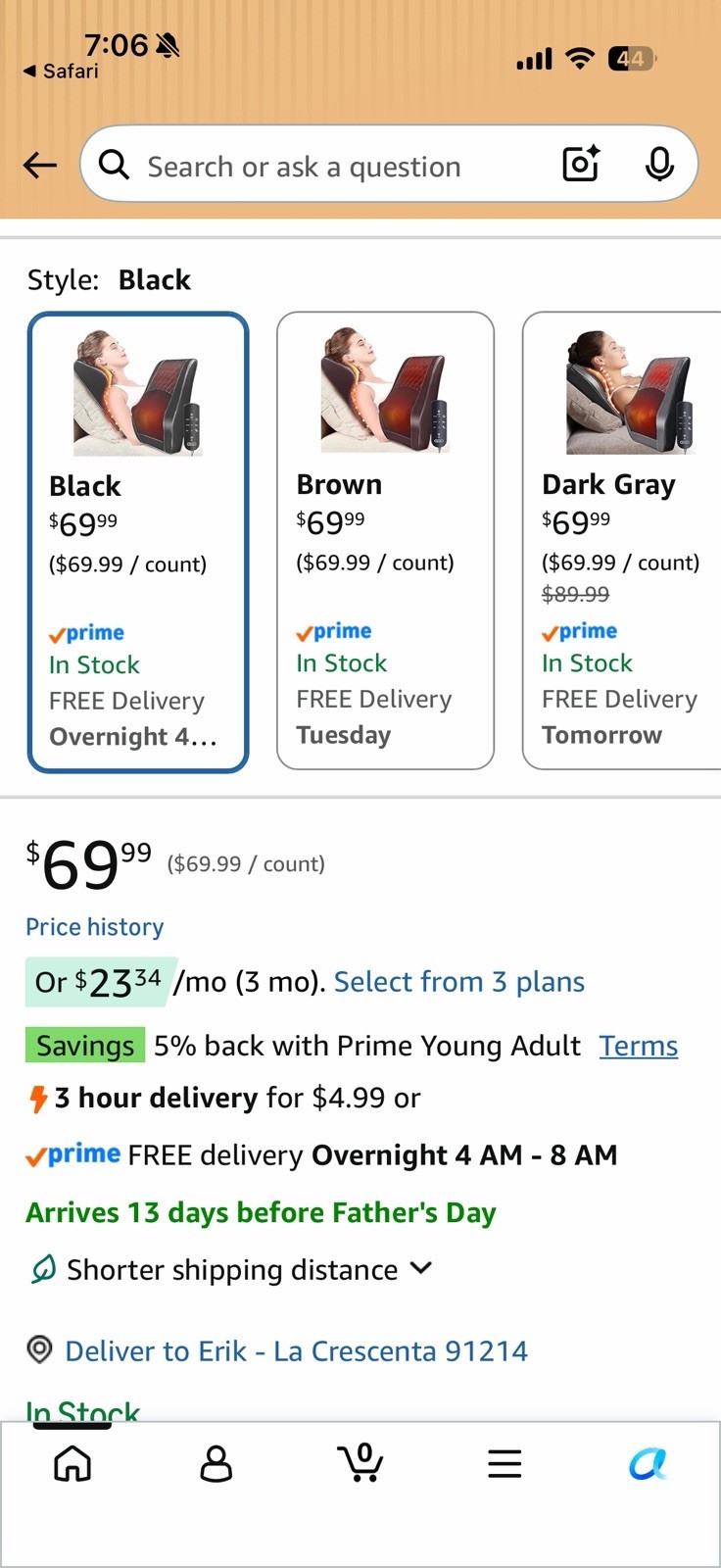This screenshot has height=1568, width=721.
Task: Select the Black style option
Action: pyautogui.click(x=138, y=542)
